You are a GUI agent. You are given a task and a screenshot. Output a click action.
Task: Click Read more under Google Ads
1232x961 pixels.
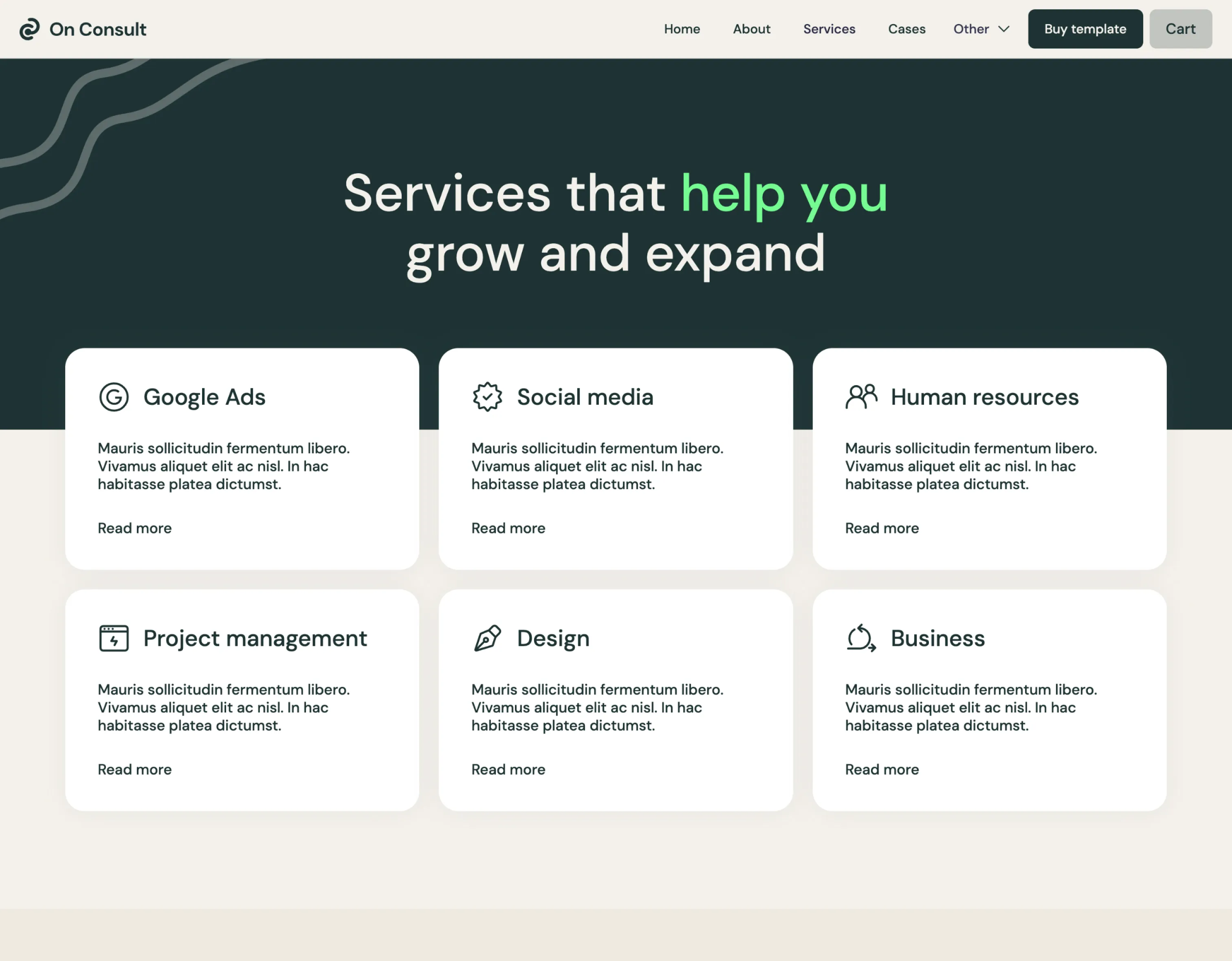tap(135, 528)
